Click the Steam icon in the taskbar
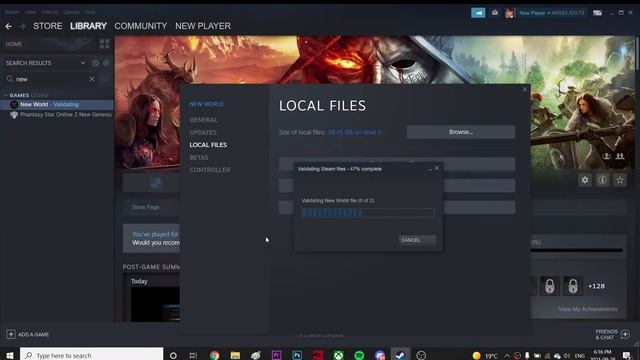Screen dimensions: 640x360 400,355
